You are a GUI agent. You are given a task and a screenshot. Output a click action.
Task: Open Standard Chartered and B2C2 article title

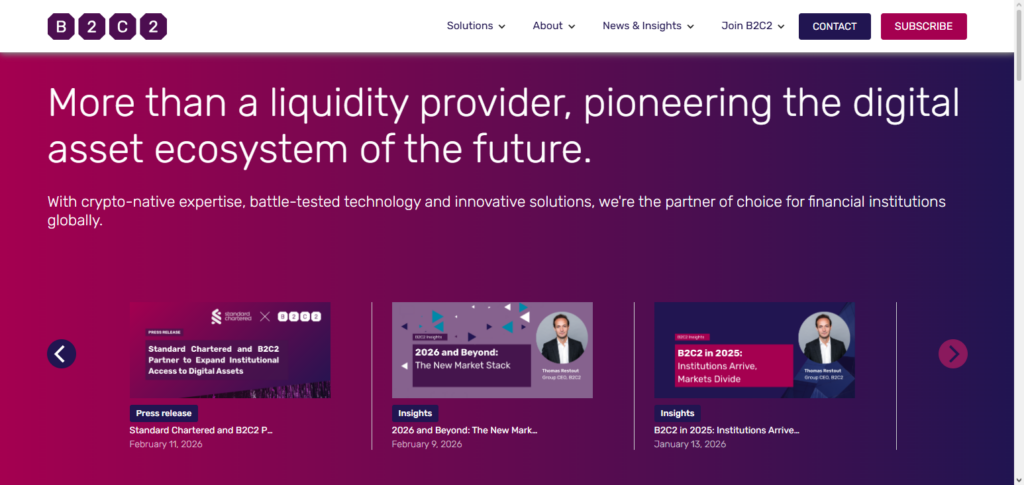(201, 430)
